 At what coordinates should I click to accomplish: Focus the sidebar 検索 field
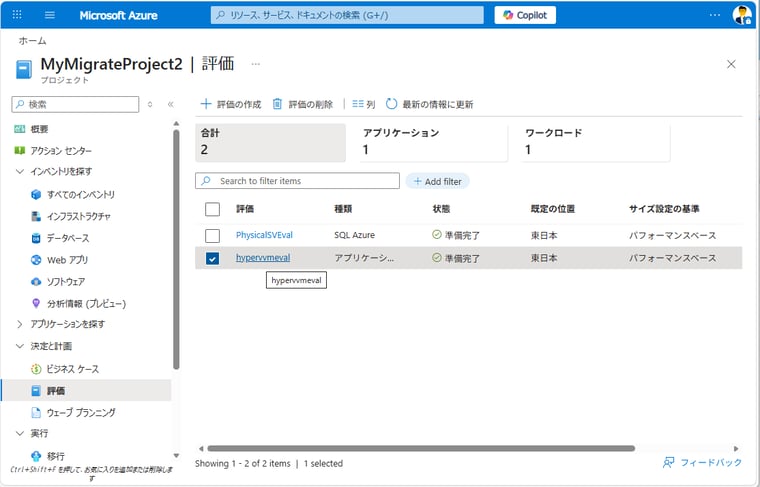pyautogui.click(x=75, y=104)
